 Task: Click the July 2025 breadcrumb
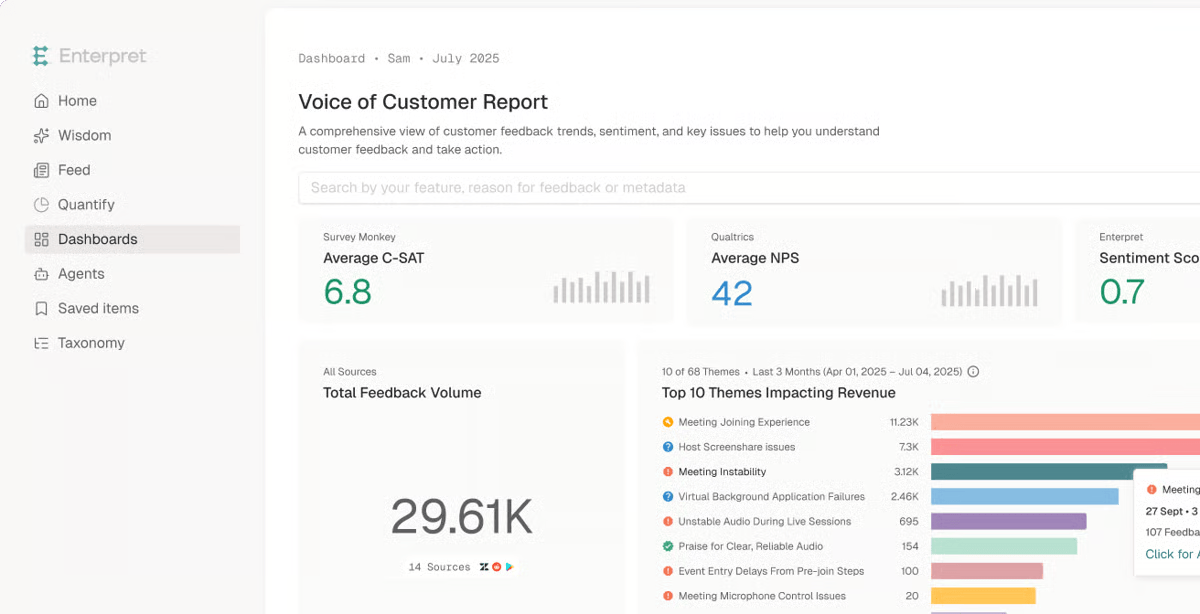coord(466,58)
